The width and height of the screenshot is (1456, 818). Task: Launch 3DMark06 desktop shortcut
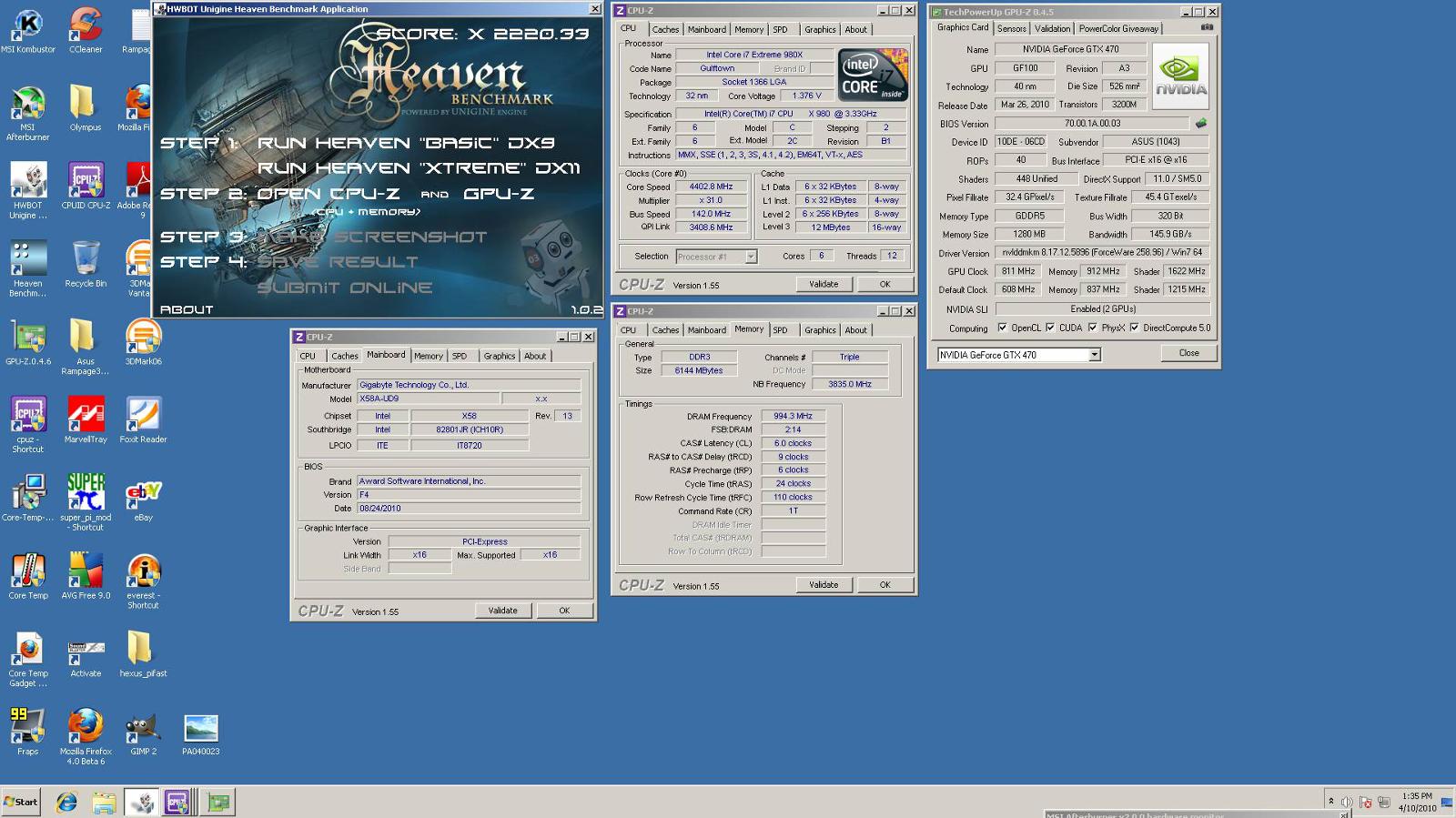(143, 343)
